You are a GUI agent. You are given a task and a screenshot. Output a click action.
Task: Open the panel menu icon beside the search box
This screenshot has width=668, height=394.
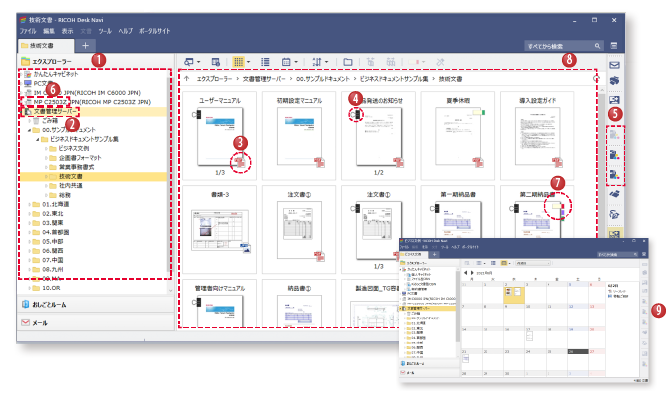pos(614,46)
